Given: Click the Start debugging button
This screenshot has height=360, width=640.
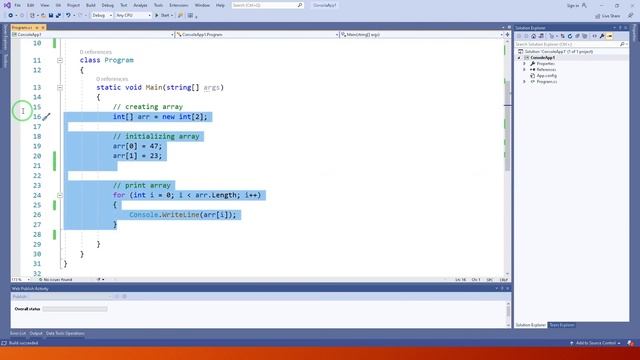Looking at the screenshot, I should [163, 16].
